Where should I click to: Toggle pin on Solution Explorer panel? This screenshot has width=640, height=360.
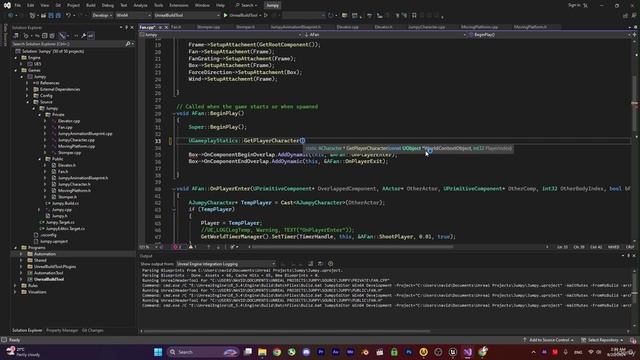pos(126,28)
